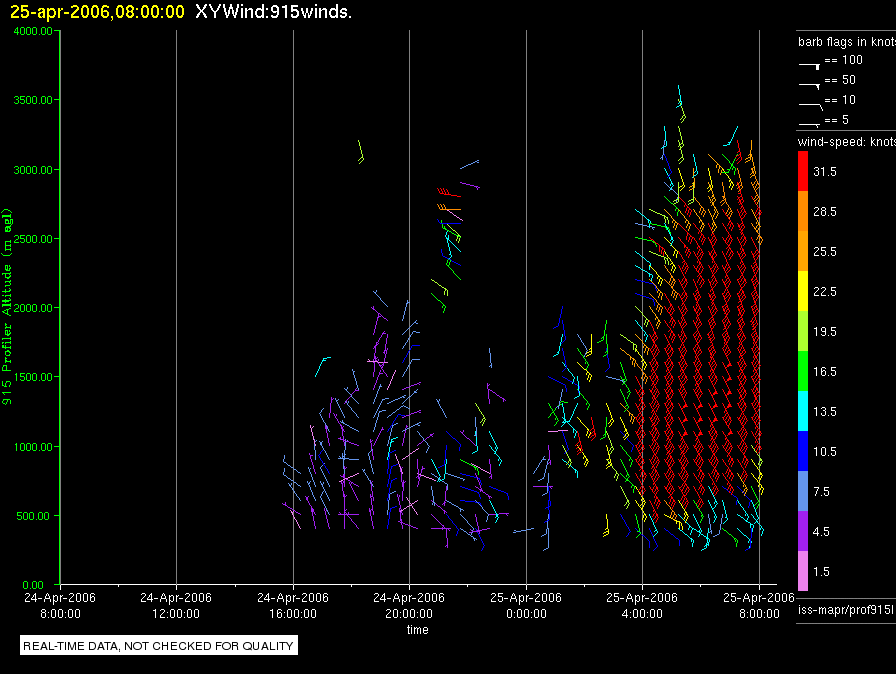Click the 24-Apr-2006 20:00:00 time label
896x674 pixels.
tap(409, 605)
